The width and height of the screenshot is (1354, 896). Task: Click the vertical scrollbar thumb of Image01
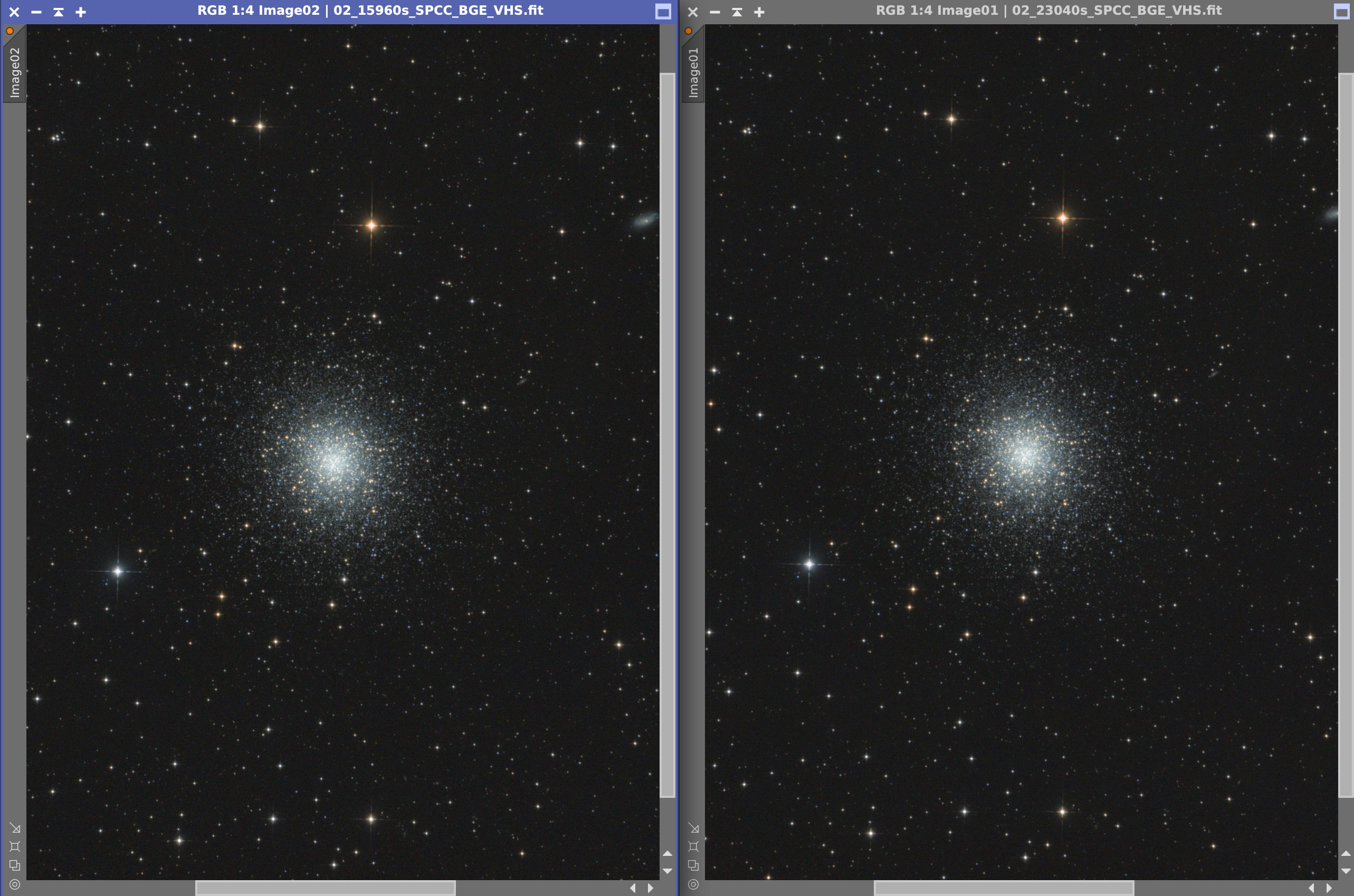pos(1346,435)
